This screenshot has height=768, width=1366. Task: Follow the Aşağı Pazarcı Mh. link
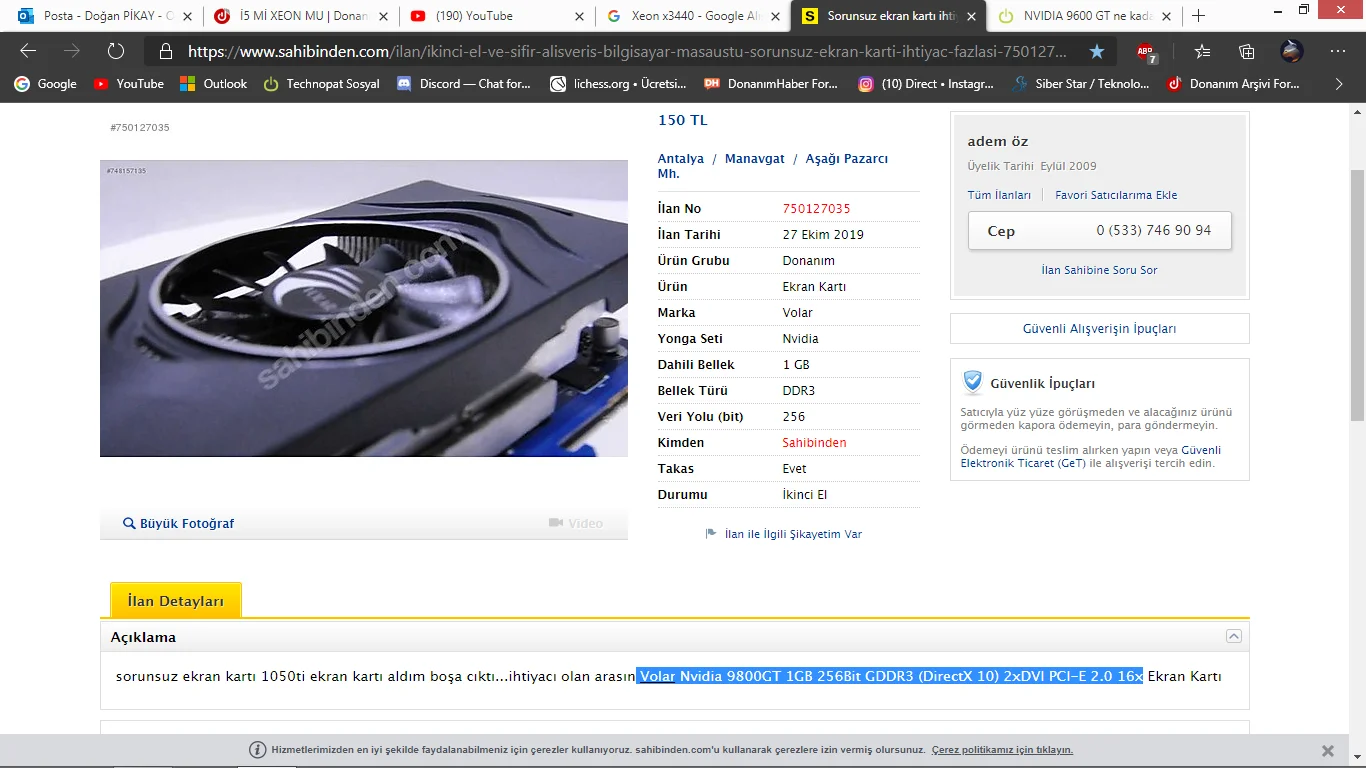[x=773, y=166]
